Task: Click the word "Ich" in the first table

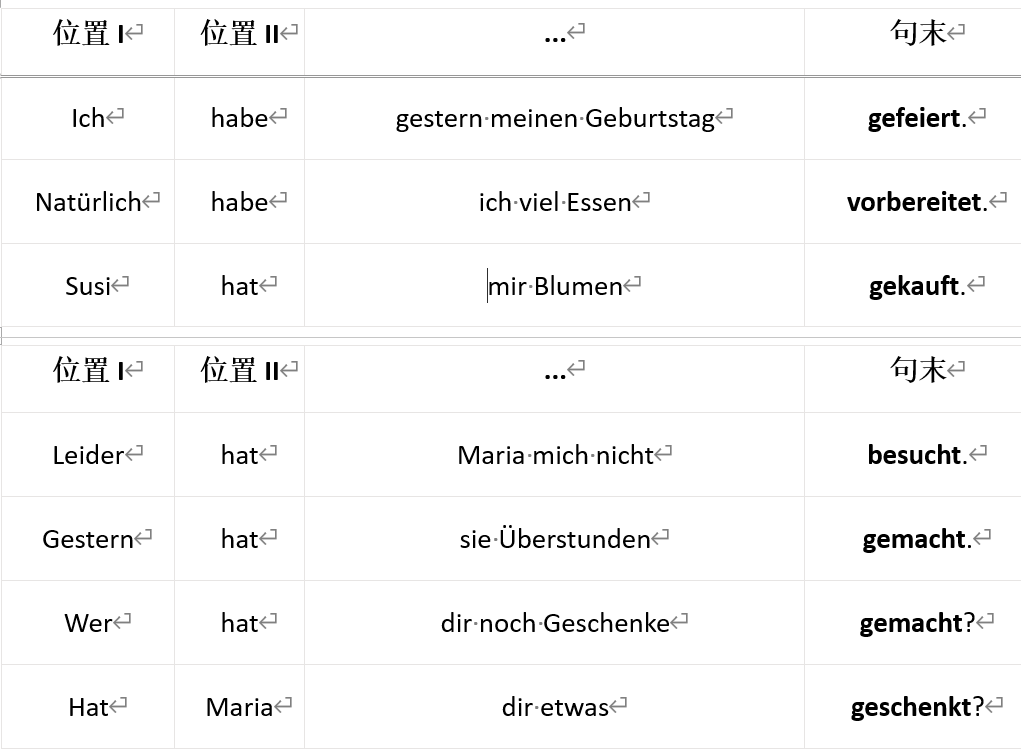Action: [88, 119]
